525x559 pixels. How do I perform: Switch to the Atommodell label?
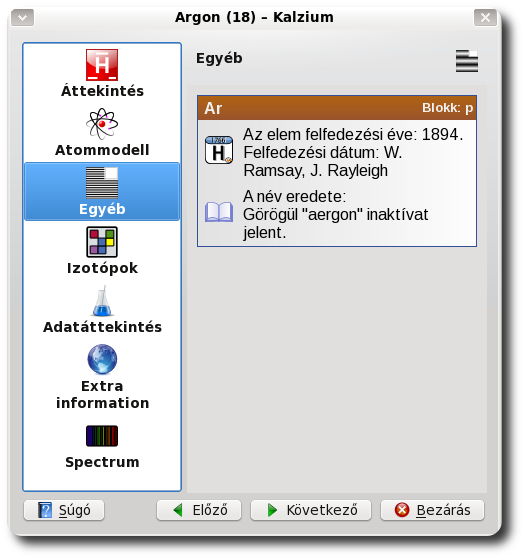pyautogui.click(x=102, y=150)
